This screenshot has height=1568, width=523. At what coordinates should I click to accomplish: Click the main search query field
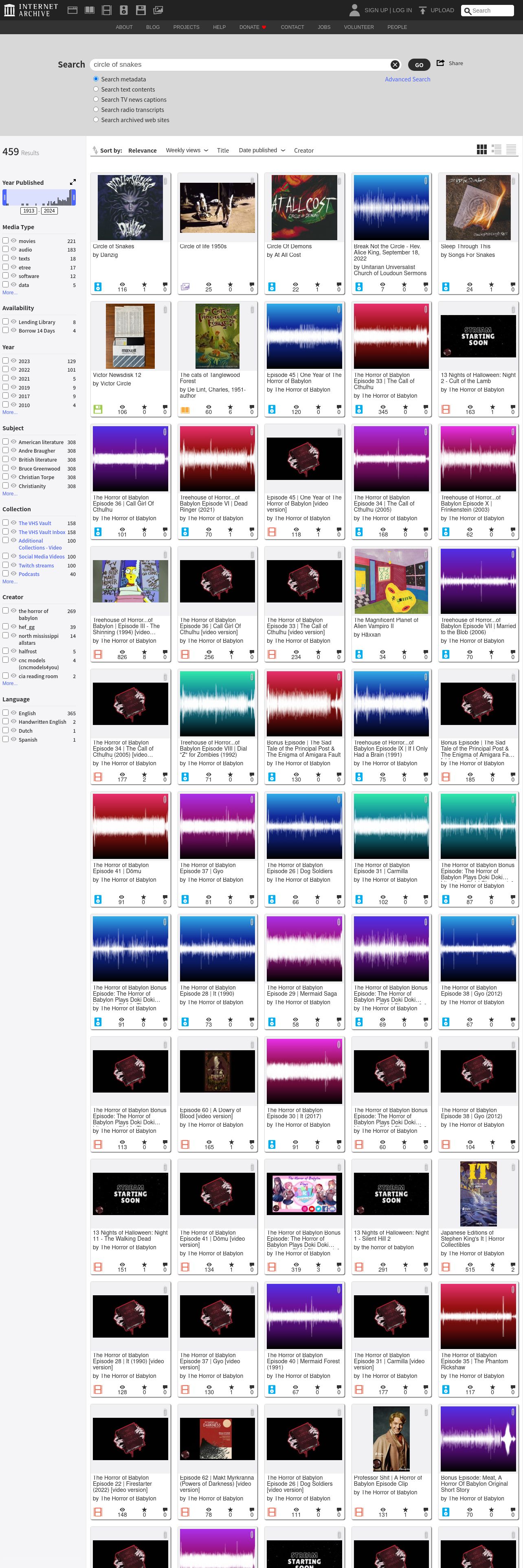[241, 65]
